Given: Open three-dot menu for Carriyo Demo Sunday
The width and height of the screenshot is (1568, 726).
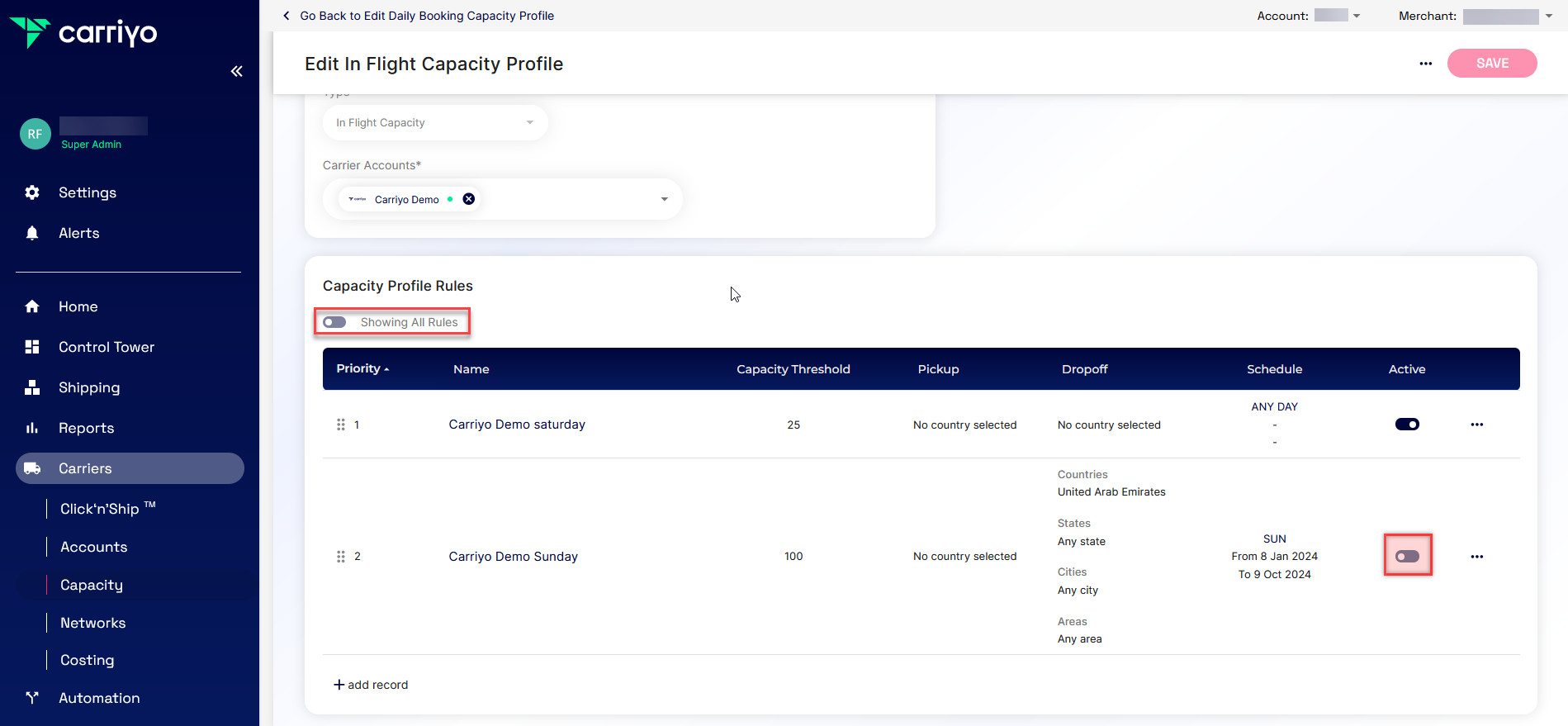Looking at the screenshot, I should 1476,557.
